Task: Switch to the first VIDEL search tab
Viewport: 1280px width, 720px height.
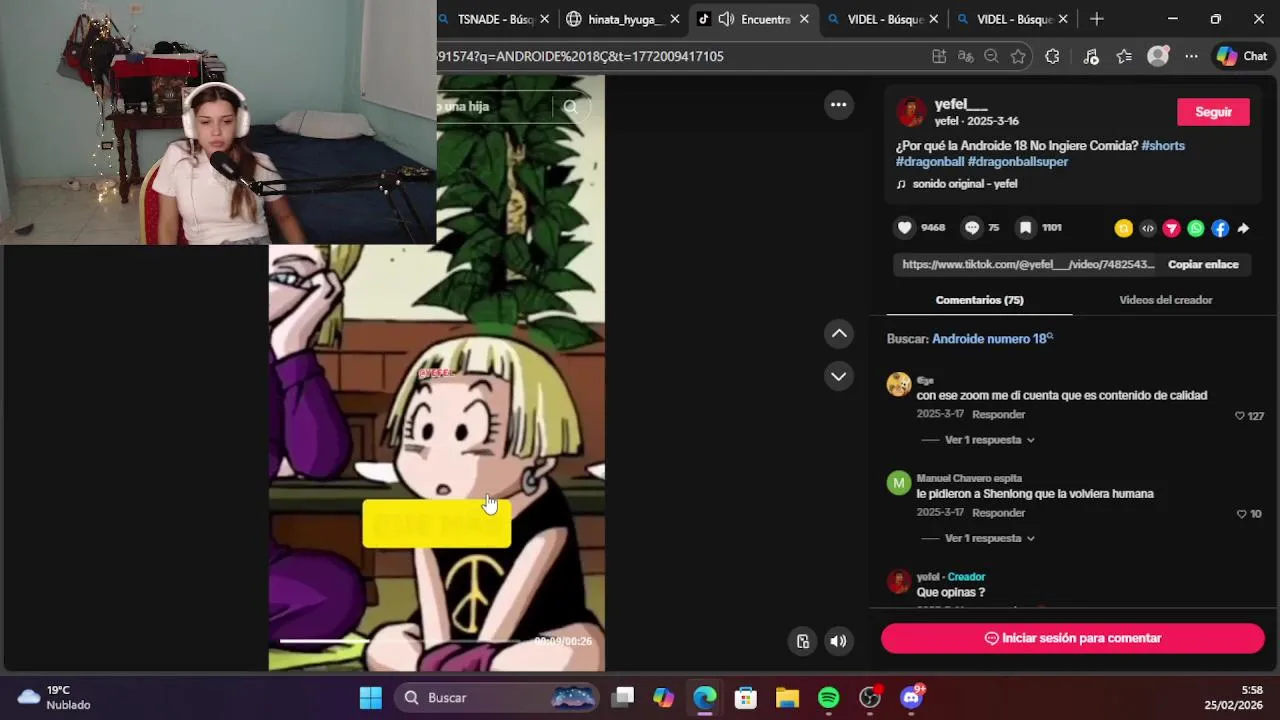Action: (883, 19)
